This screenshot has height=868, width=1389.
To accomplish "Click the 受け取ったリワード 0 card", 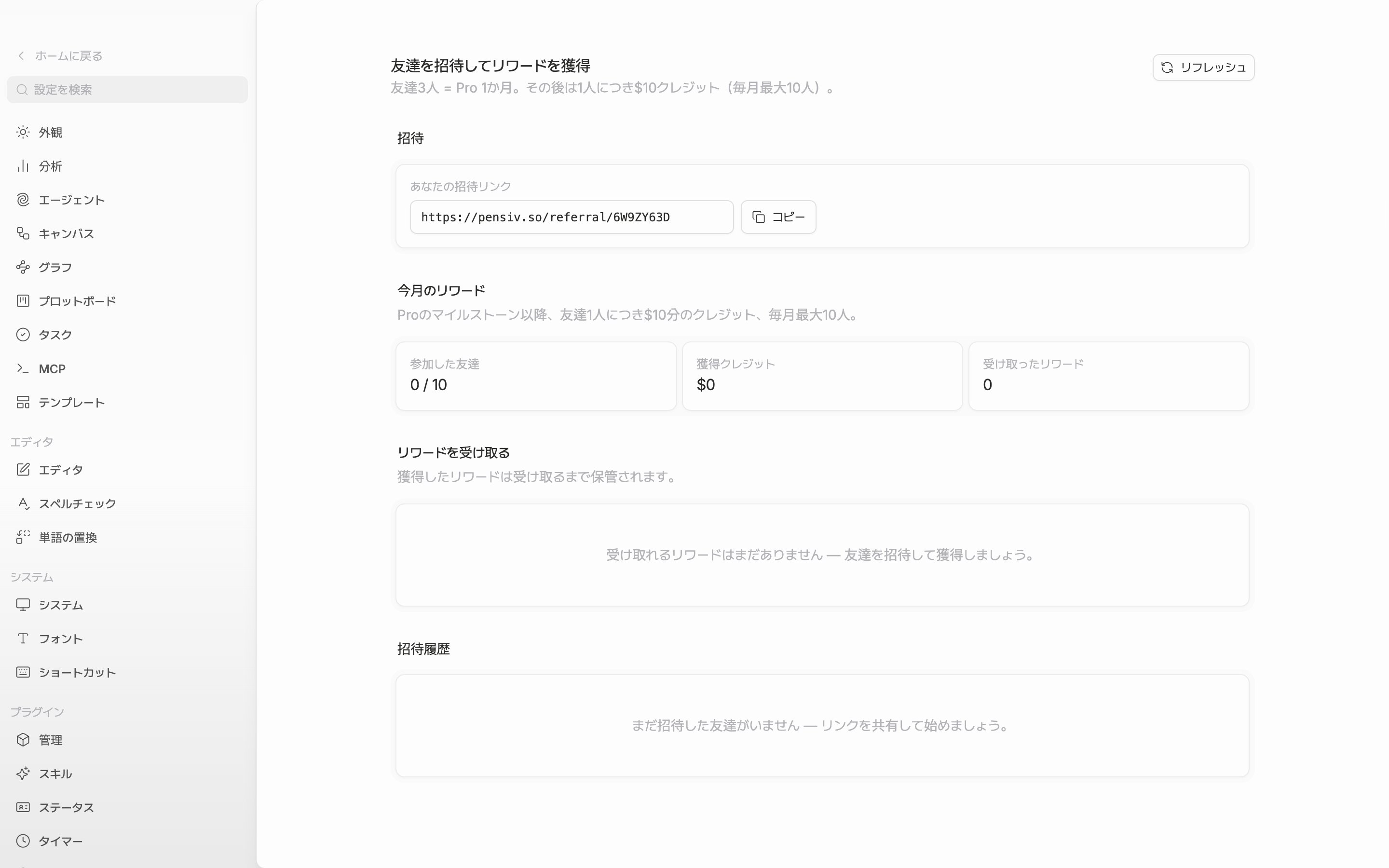I will point(1108,376).
